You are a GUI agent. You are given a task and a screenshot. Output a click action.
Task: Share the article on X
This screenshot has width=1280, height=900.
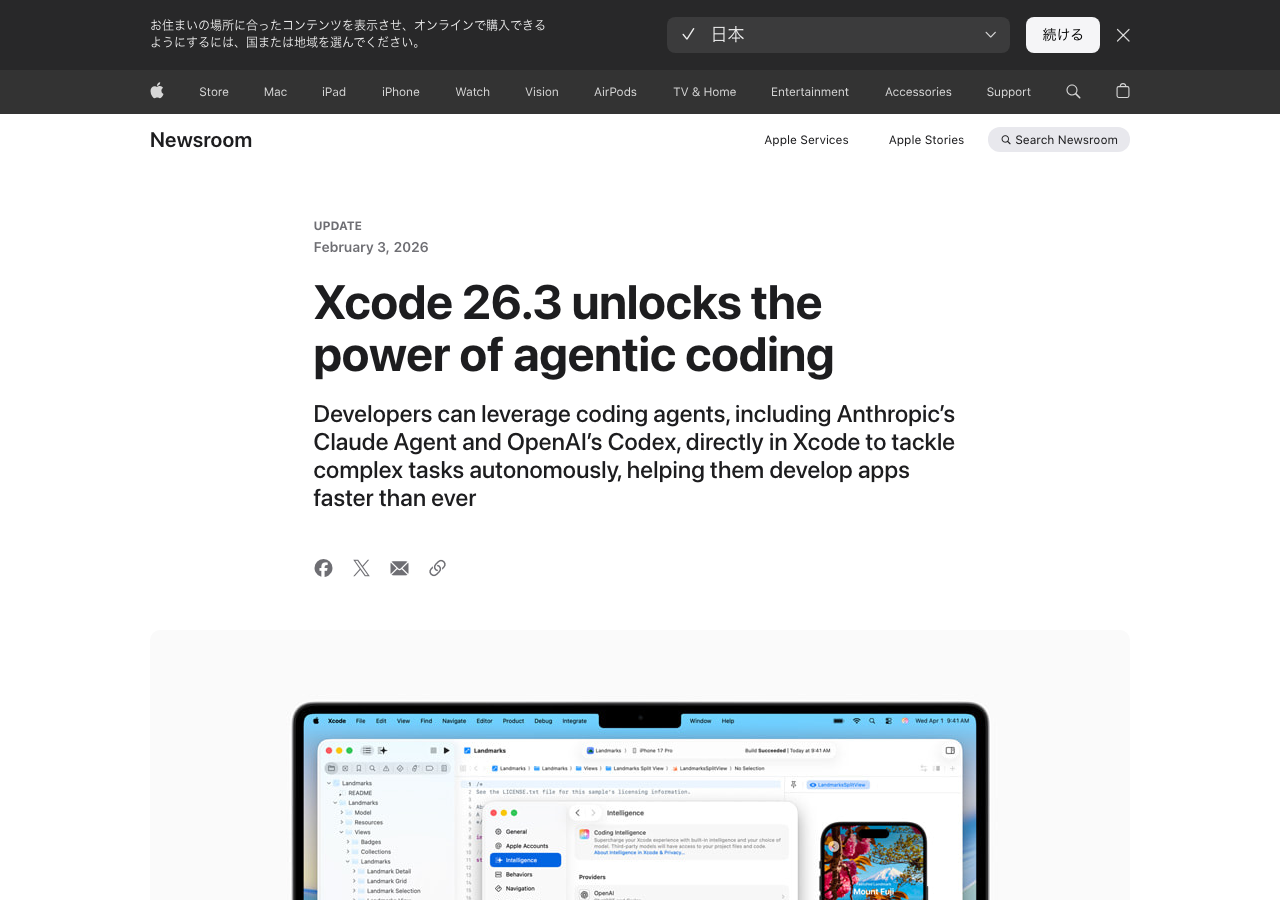coord(361,568)
